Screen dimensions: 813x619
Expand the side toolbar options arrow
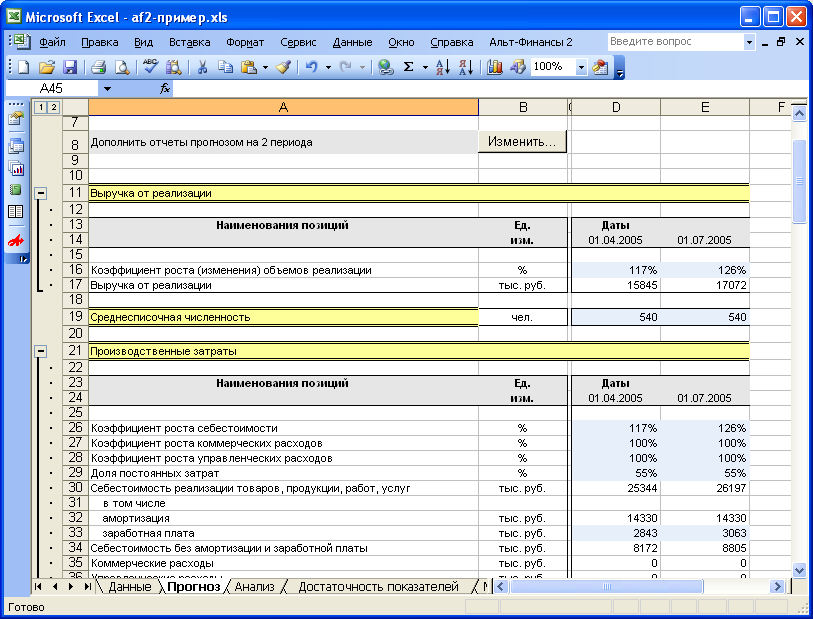(23, 259)
